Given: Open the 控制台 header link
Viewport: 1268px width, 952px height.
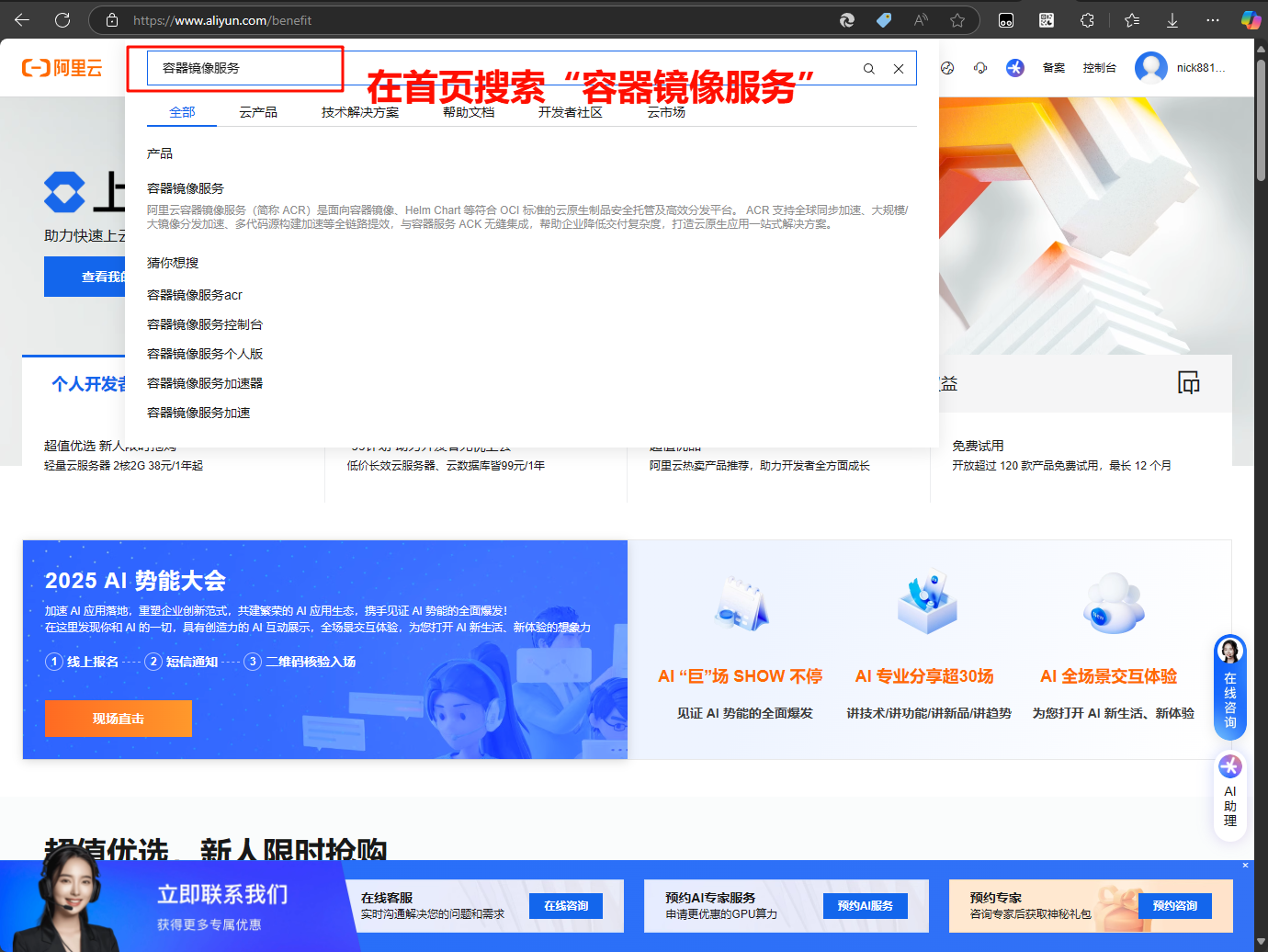Looking at the screenshot, I should [1100, 68].
